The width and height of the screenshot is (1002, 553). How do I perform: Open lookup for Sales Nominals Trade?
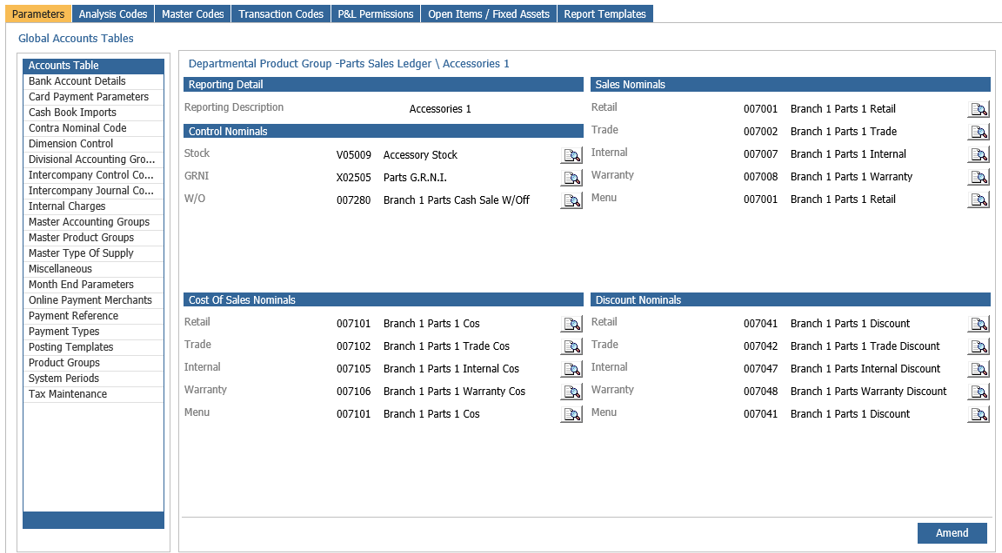[978, 132]
